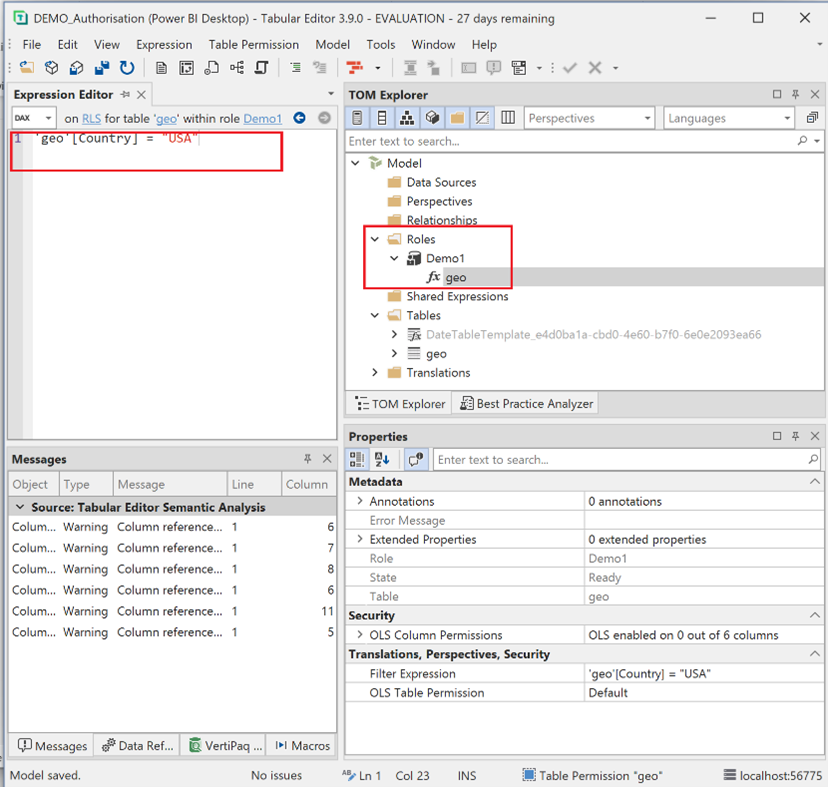This screenshot has height=787, width=828.
Task: Switch to the Best Practice Analyzer tab
Action: tap(526, 404)
